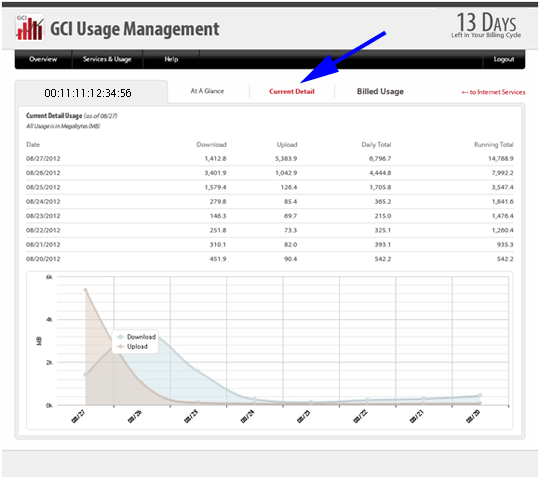The width and height of the screenshot is (540, 479).
Task: Click the GCI bar chart logo icon
Action: coord(30,28)
